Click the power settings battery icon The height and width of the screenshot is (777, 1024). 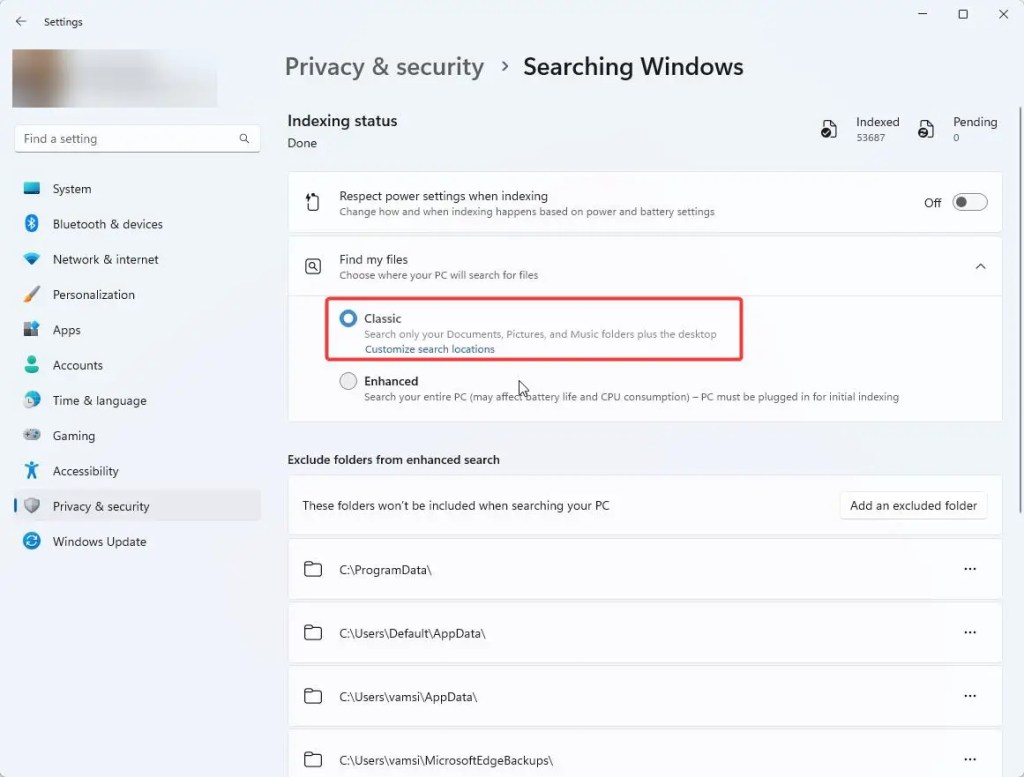click(x=313, y=202)
